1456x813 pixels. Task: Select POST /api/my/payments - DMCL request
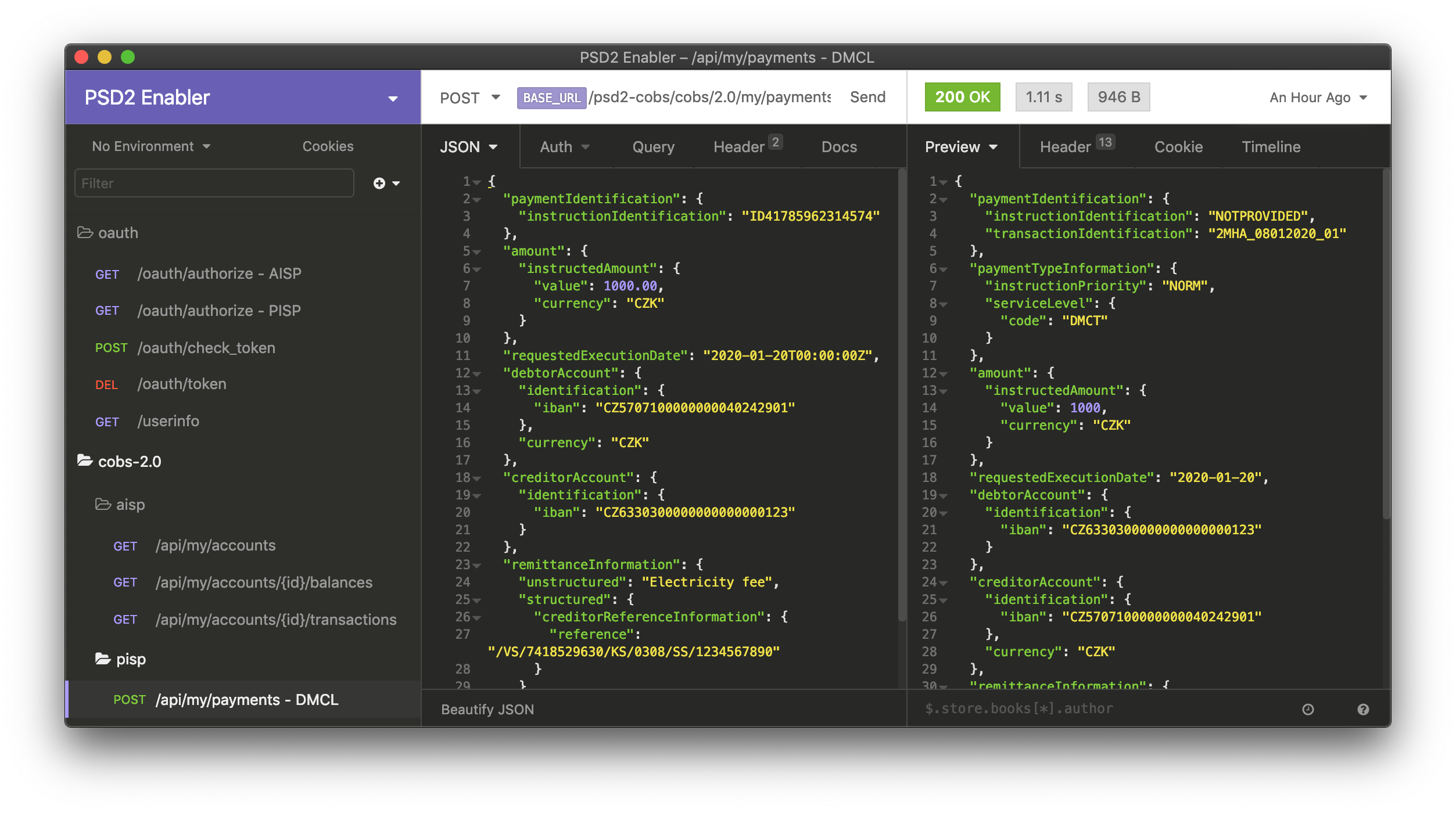point(243,700)
